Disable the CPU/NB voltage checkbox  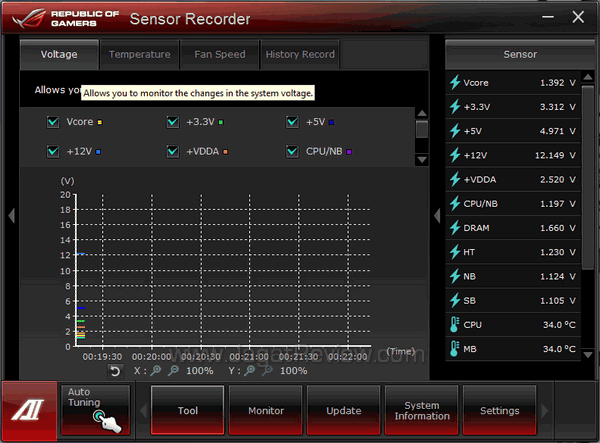(x=292, y=152)
